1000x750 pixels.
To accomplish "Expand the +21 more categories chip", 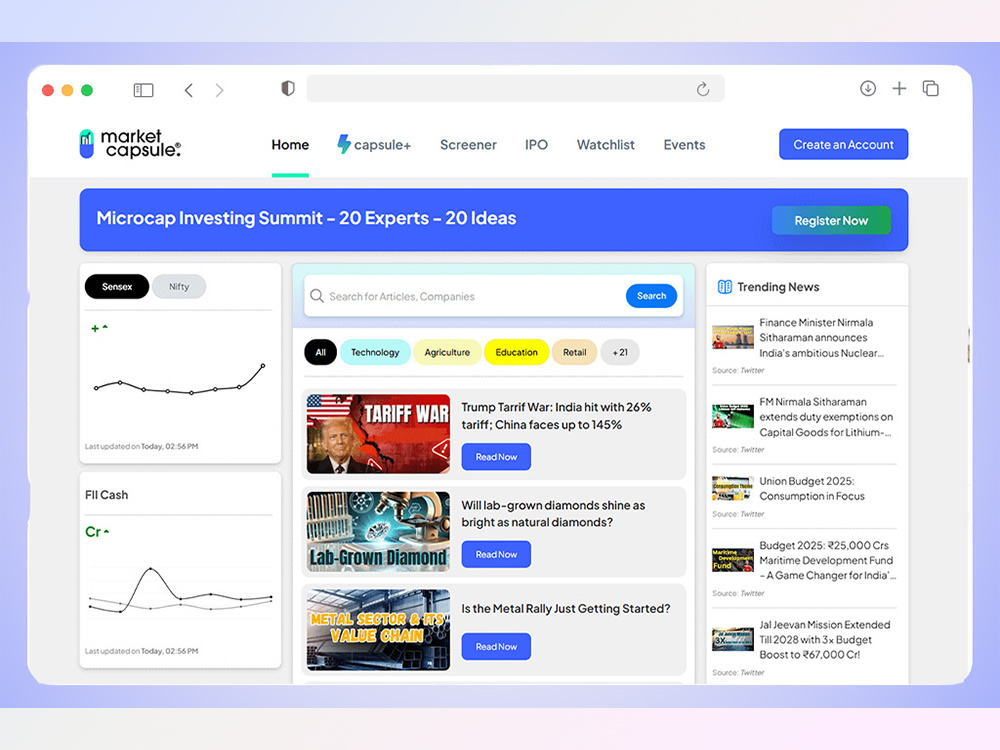I will 620,352.
